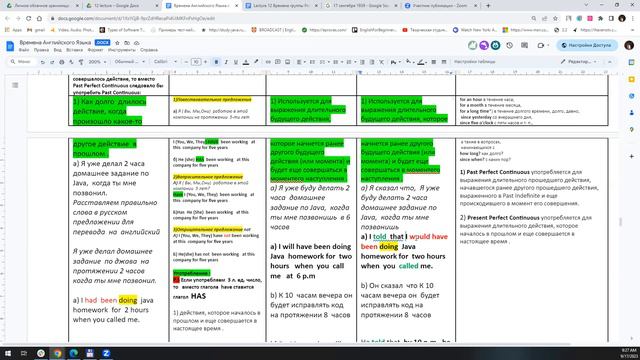Open a new browser tab
The width and height of the screenshot is (640, 360).
click(x=488, y=6)
